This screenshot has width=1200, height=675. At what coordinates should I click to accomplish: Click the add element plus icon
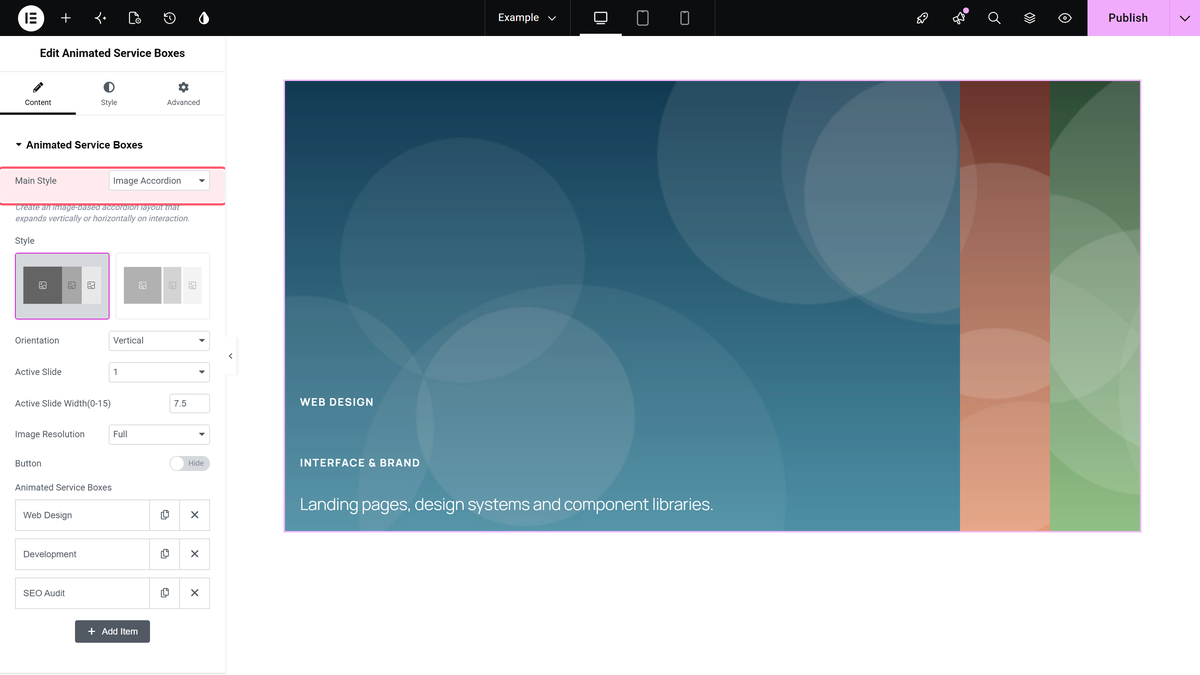66,18
